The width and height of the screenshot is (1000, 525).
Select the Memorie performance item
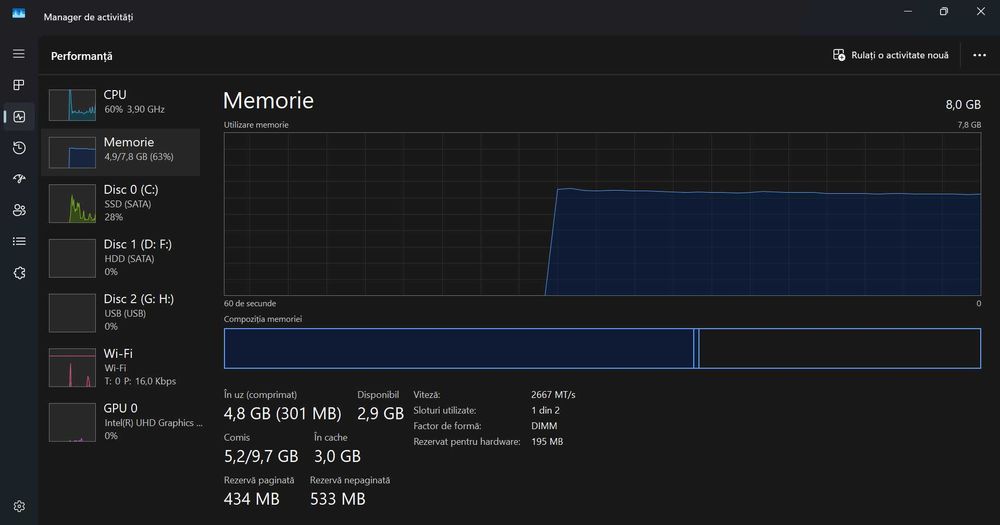coord(122,150)
